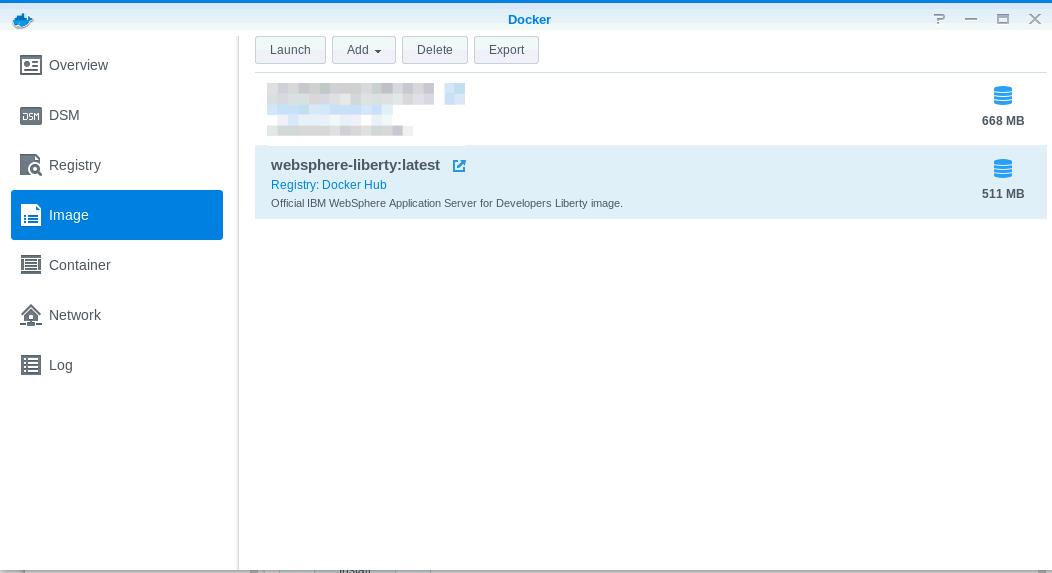This screenshot has height=573, width=1052.
Task: Select the blurred first image row
Action: click(650, 109)
